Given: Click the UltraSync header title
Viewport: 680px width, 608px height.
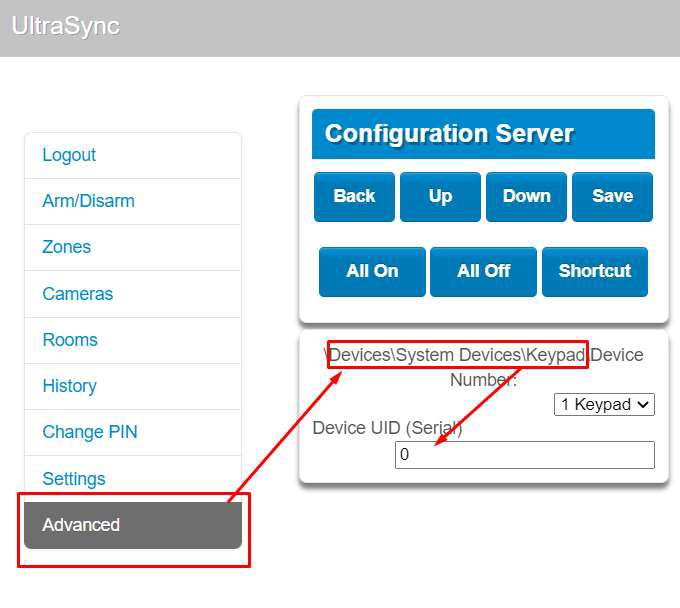Looking at the screenshot, I should coord(65,26).
